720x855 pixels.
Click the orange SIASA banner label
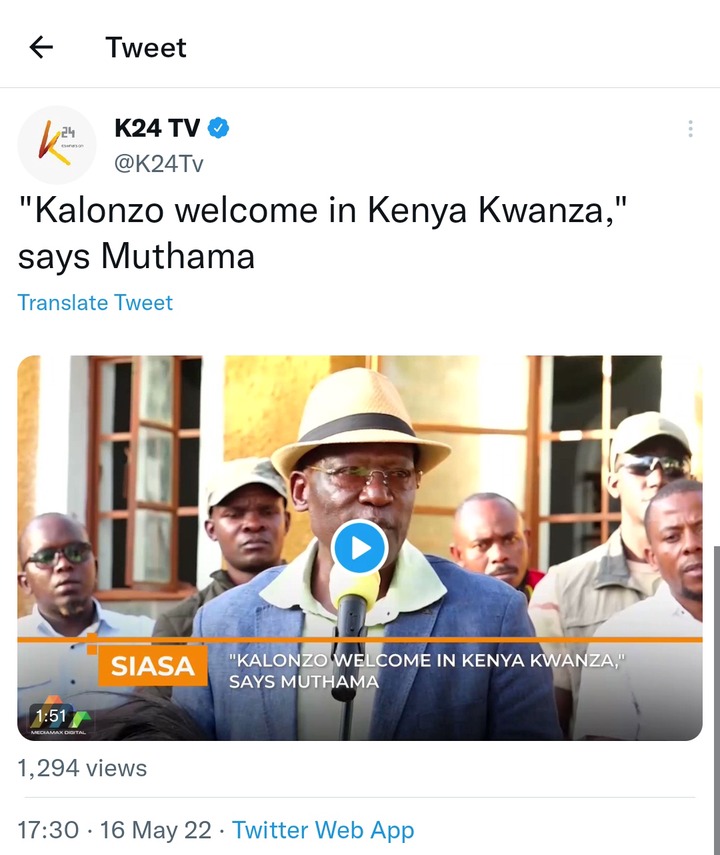click(152, 666)
